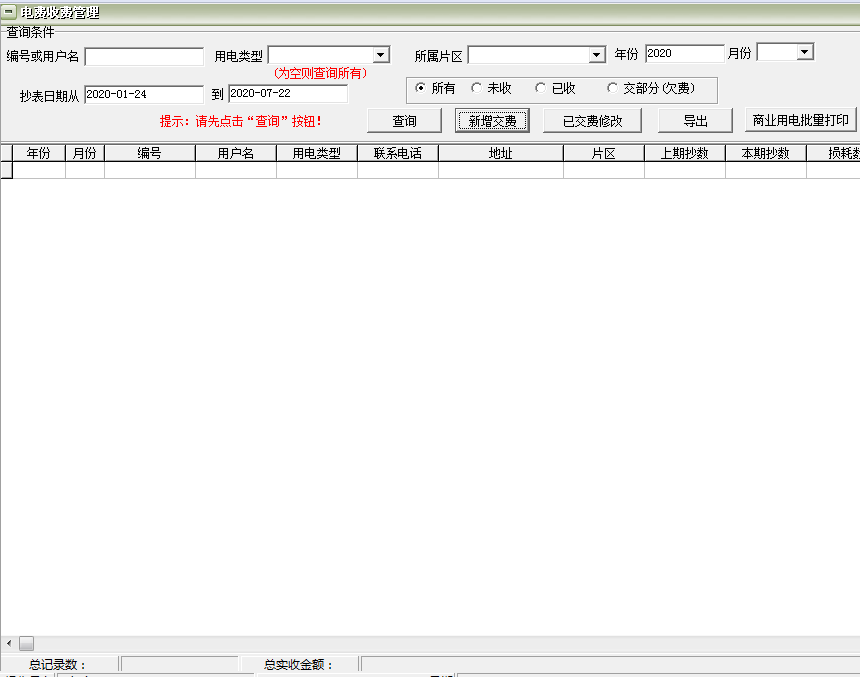860x677 pixels.
Task: Click the 年份 field showing 2020
Action: (x=684, y=54)
